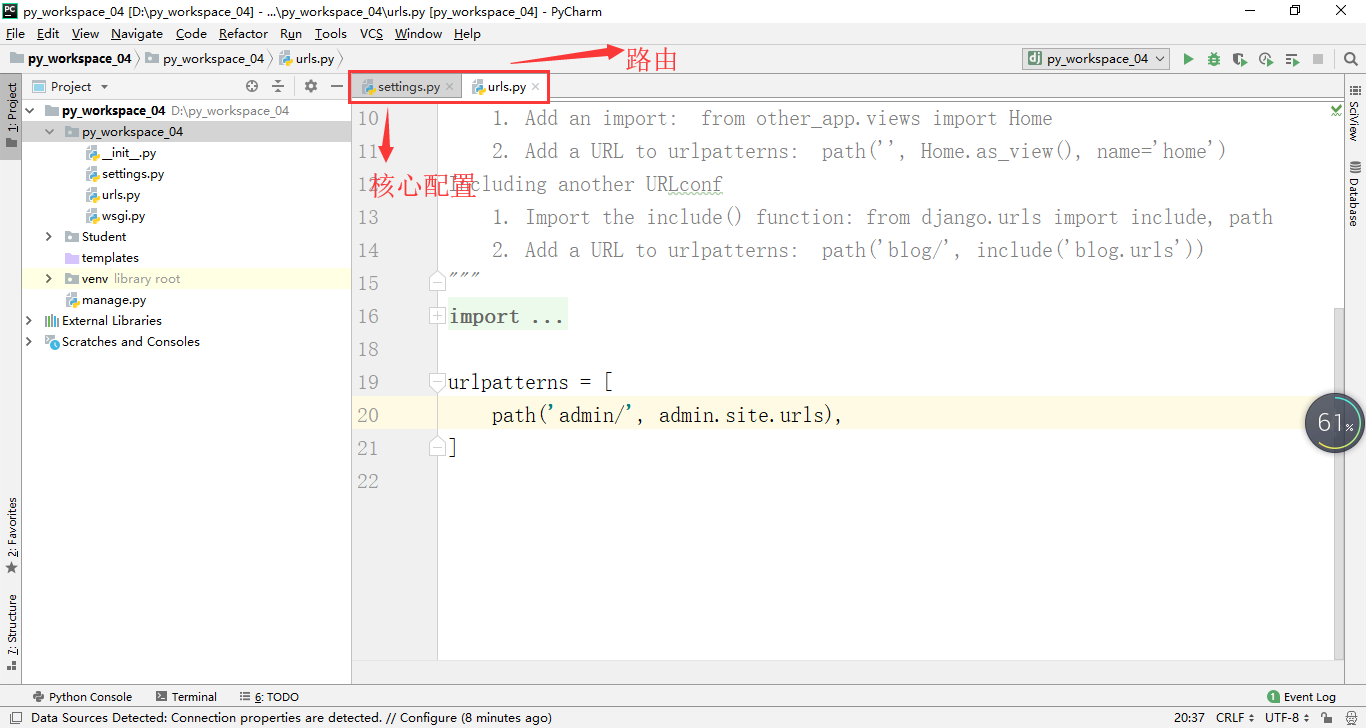Toggle the 2: Favorites tool window button

pos(11,535)
